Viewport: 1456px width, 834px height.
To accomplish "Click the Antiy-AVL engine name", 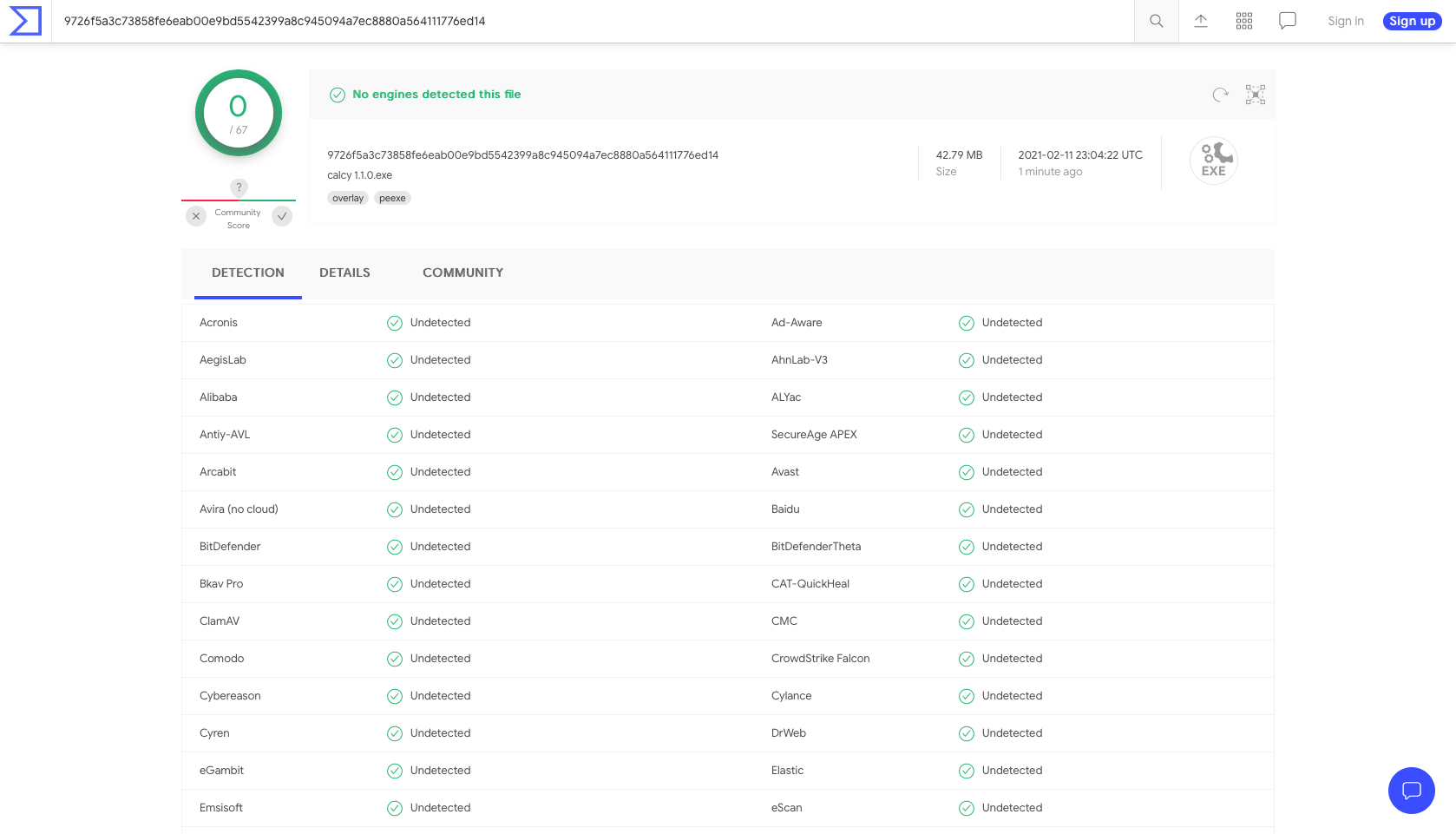I will click(x=225, y=435).
